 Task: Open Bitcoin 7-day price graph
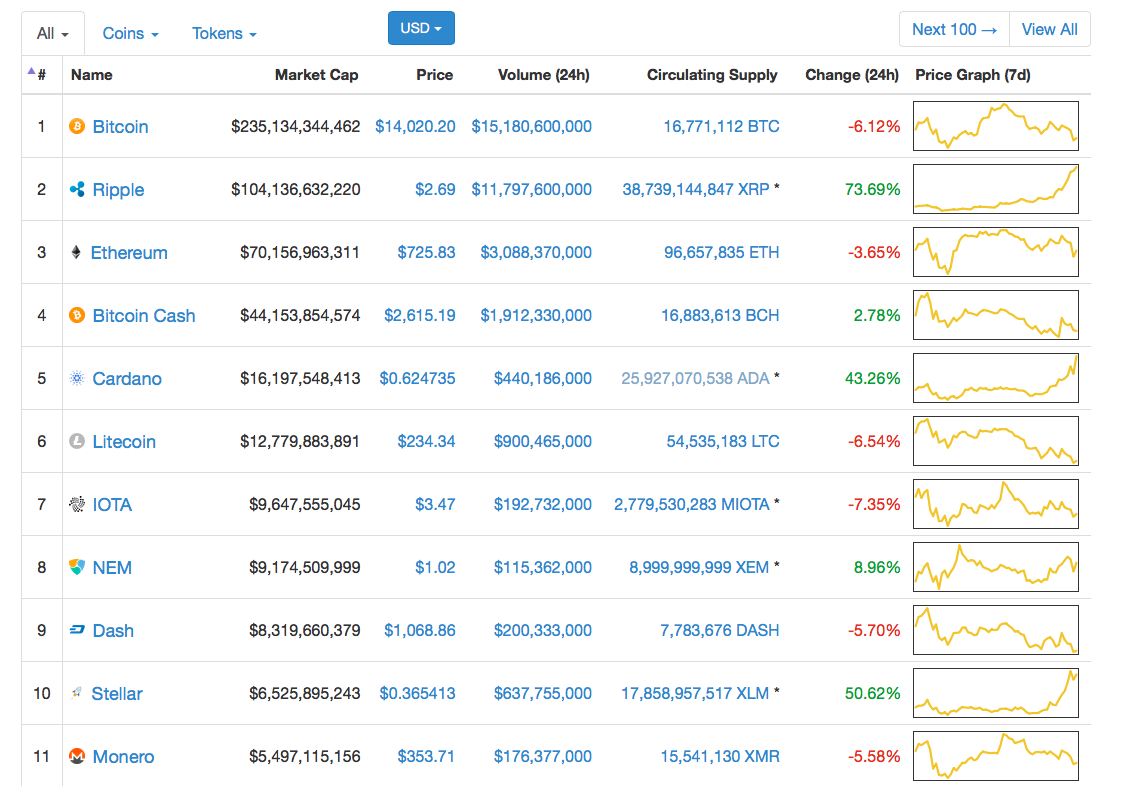(995, 126)
